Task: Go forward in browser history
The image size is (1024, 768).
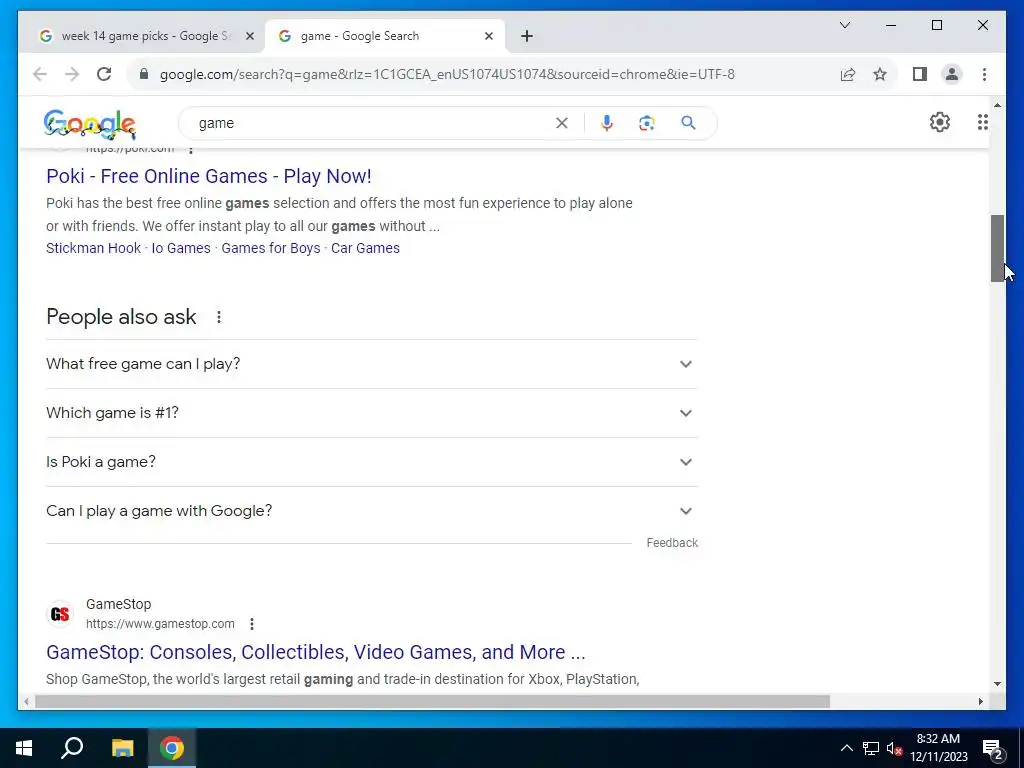Action: 72,74
